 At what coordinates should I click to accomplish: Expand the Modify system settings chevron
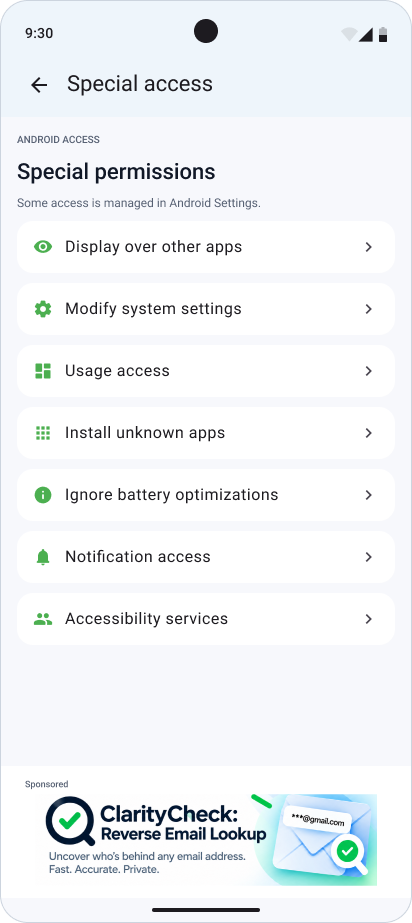click(x=369, y=309)
